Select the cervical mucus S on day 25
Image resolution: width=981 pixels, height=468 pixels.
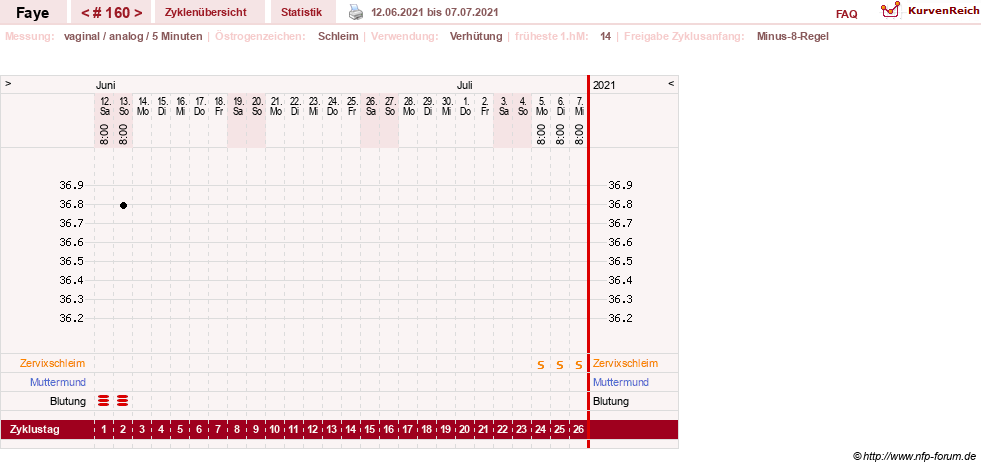(560, 365)
